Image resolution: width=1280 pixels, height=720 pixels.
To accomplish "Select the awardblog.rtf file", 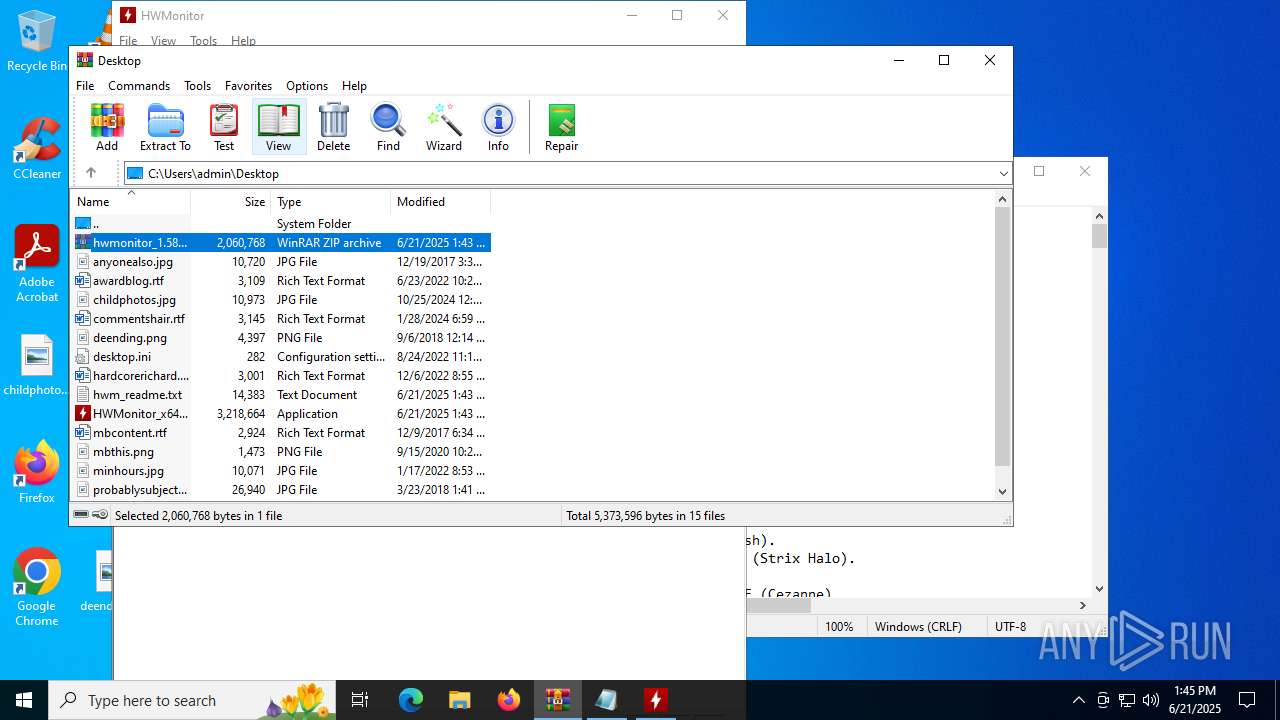I will [x=281, y=281].
